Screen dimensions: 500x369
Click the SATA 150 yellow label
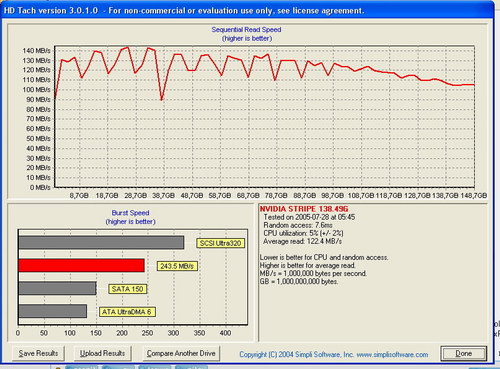pyautogui.click(x=127, y=289)
